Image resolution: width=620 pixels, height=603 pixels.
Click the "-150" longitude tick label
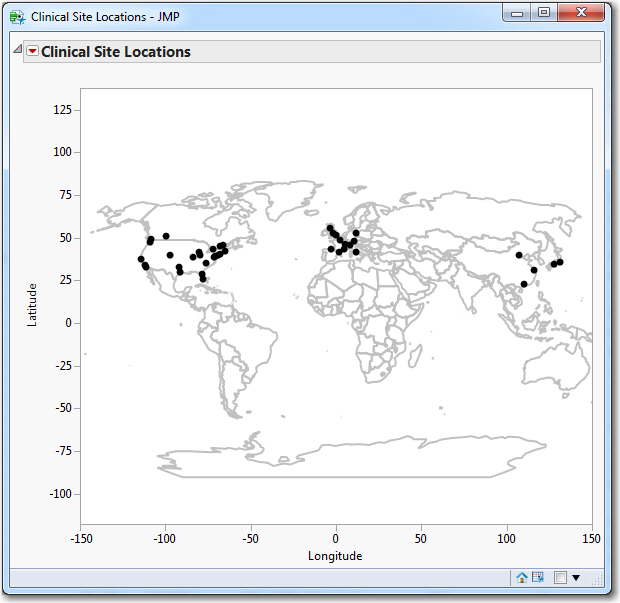click(x=81, y=539)
